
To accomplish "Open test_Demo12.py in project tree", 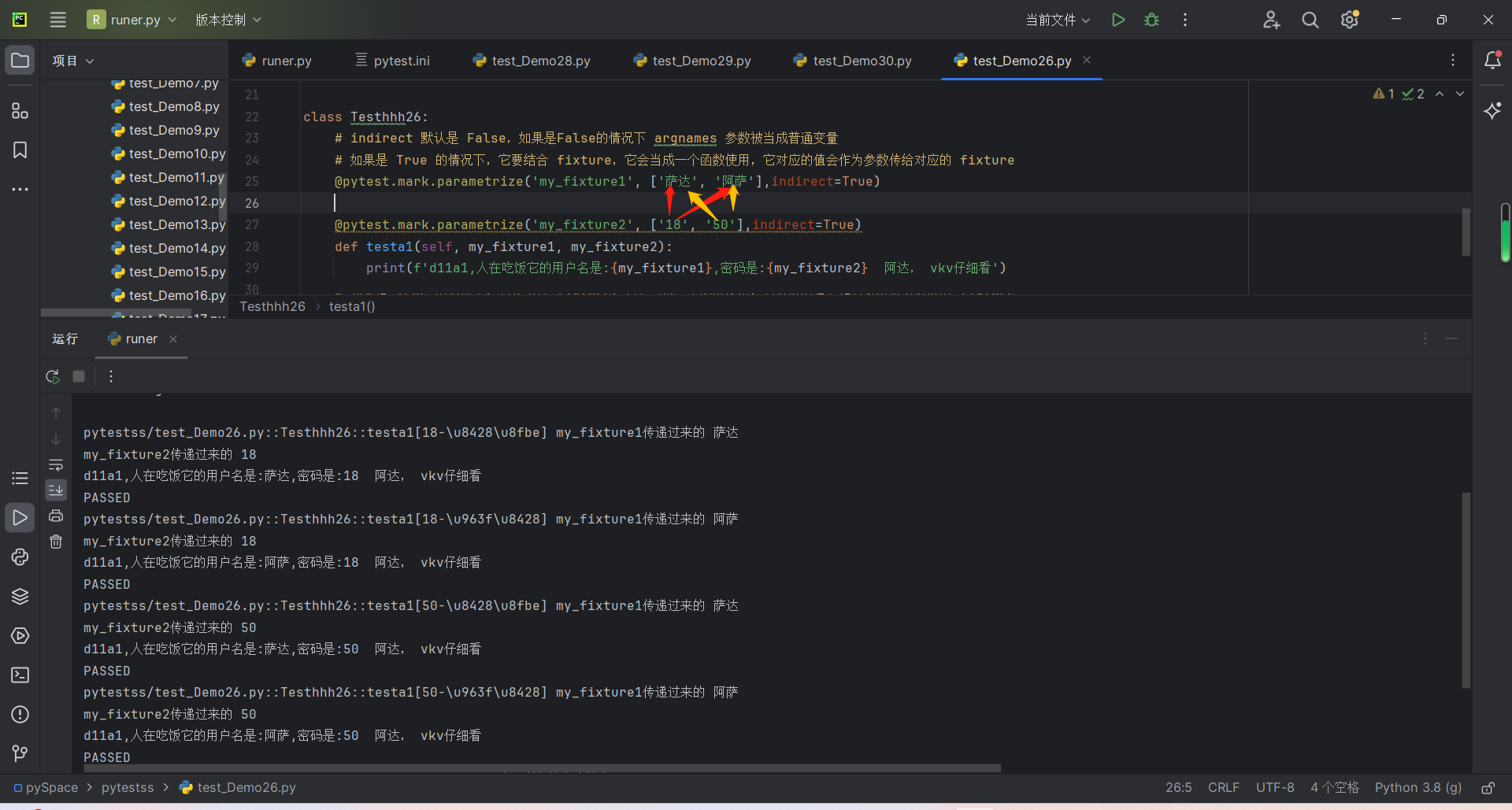I will pos(169,201).
